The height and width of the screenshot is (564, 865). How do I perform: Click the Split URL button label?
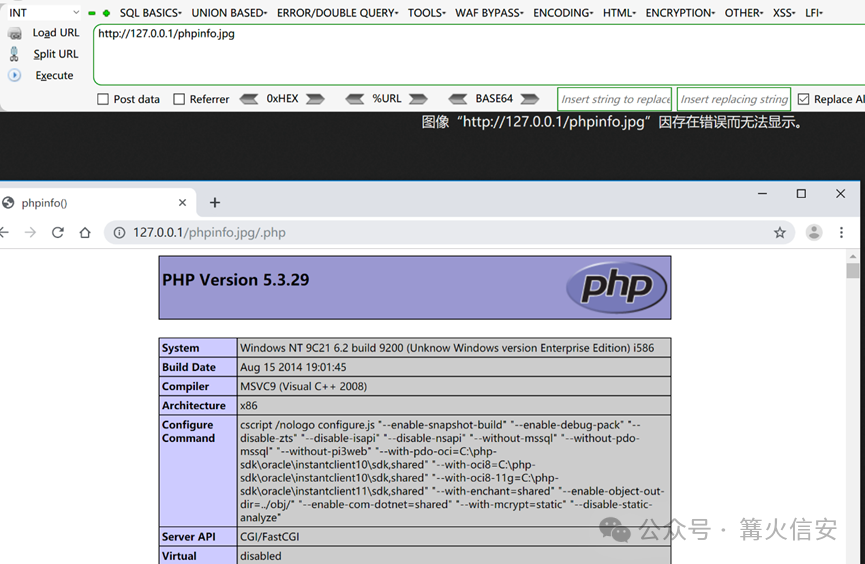pyautogui.click(x=56, y=54)
